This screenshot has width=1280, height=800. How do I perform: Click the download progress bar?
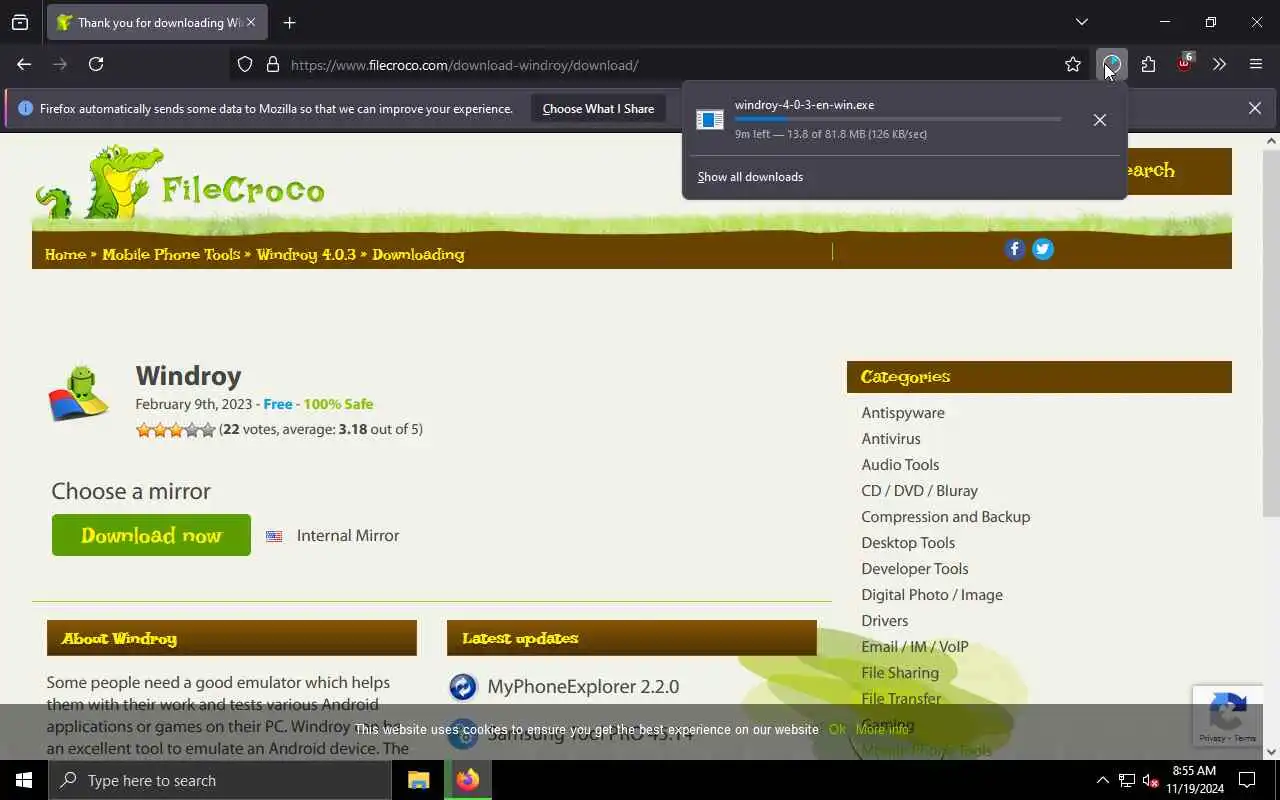898,119
